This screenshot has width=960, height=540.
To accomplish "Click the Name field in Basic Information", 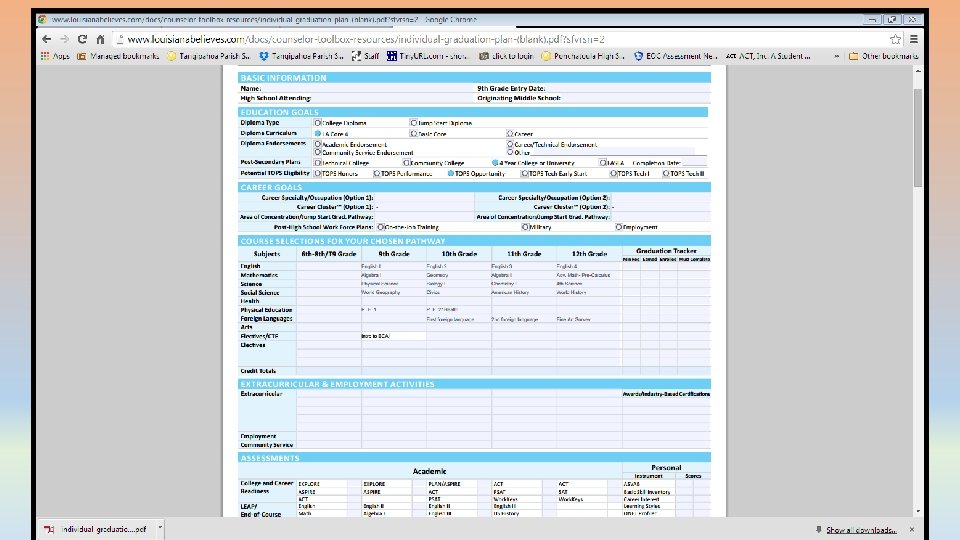I will click(x=368, y=89).
